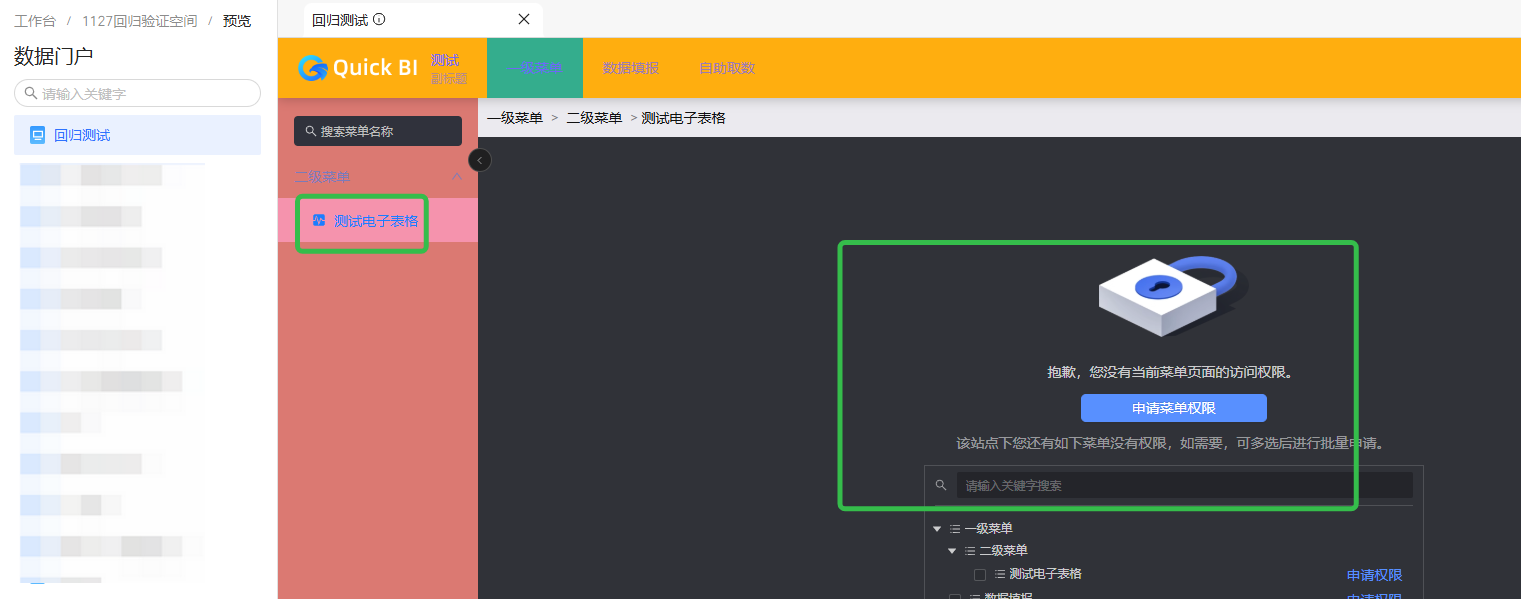
Task: Click the list icon beside 一级菜单 tree node
Action: pyautogui.click(x=955, y=529)
